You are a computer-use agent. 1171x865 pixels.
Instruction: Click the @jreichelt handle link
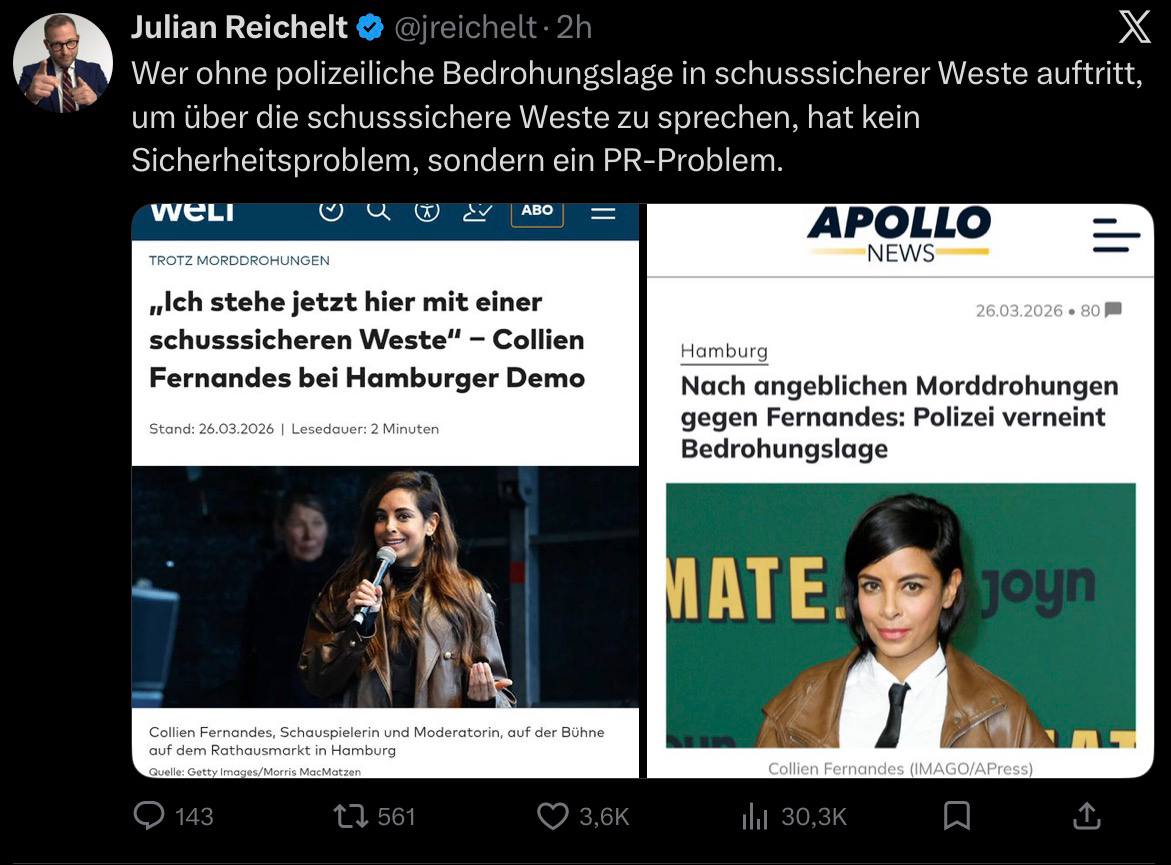point(465,28)
